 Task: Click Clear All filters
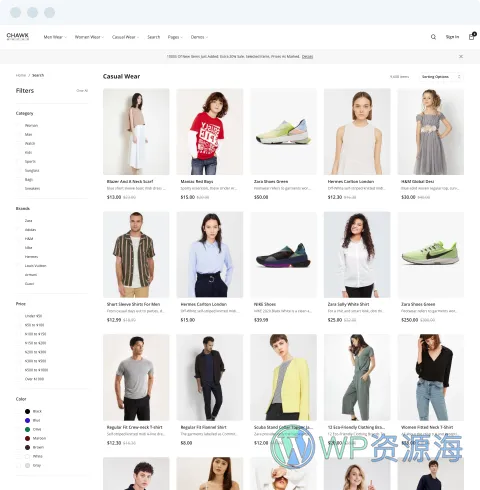(82, 91)
